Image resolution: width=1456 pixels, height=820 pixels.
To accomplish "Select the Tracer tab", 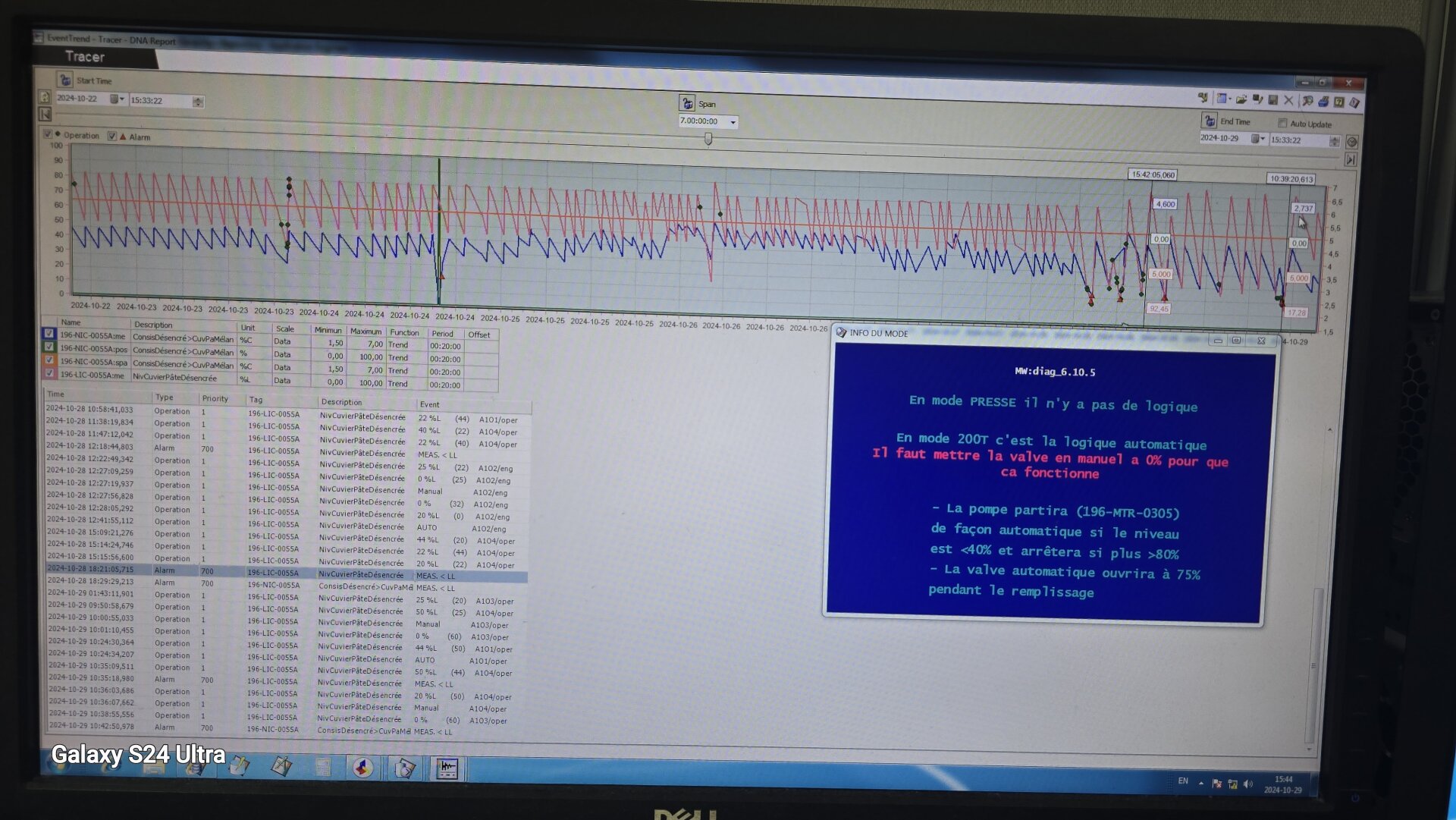I will coord(85,56).
